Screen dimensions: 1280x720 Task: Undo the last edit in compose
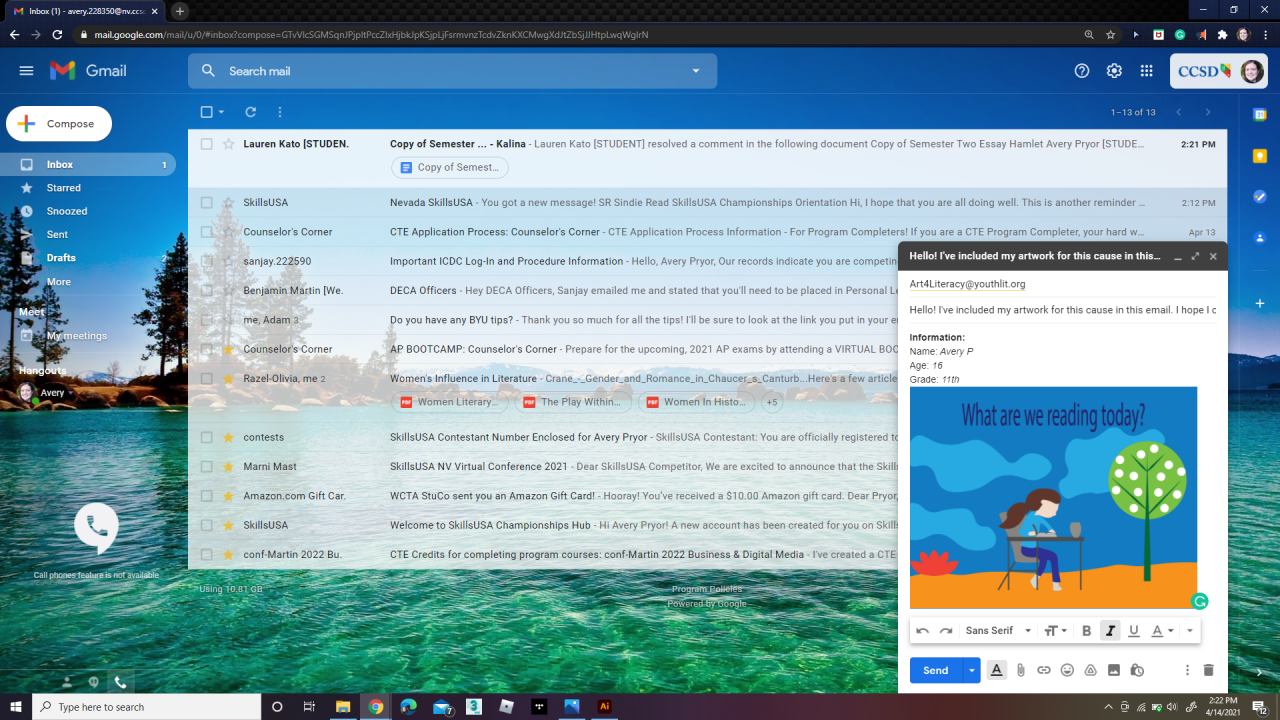click(922, 631)
